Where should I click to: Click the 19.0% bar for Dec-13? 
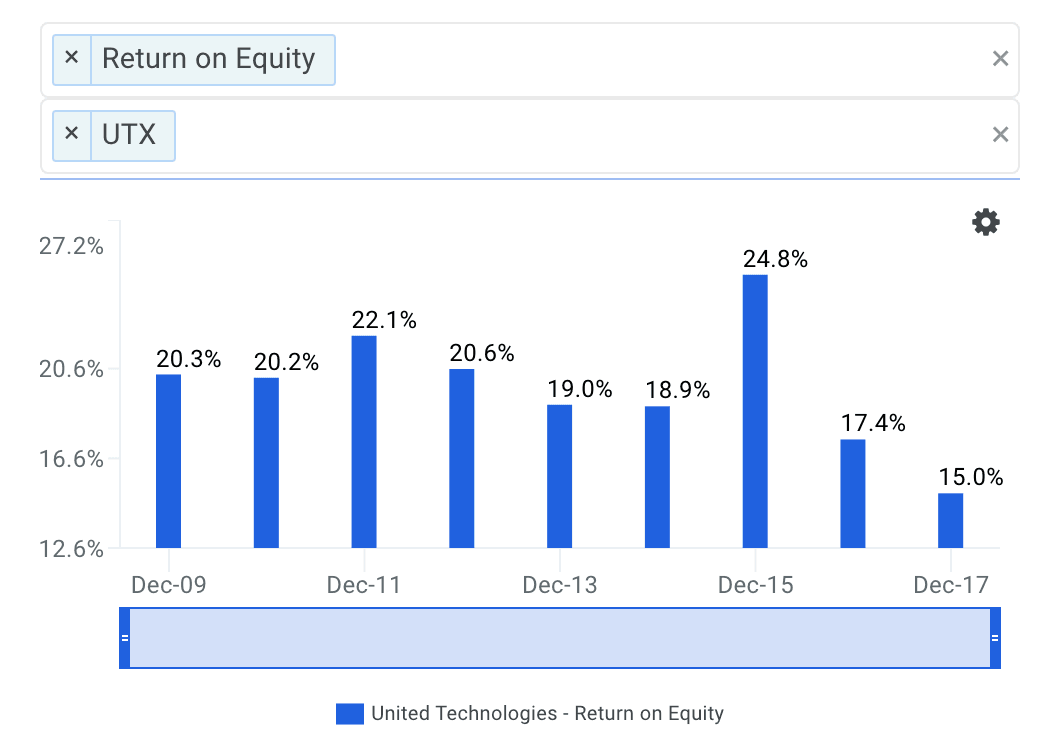560,476
